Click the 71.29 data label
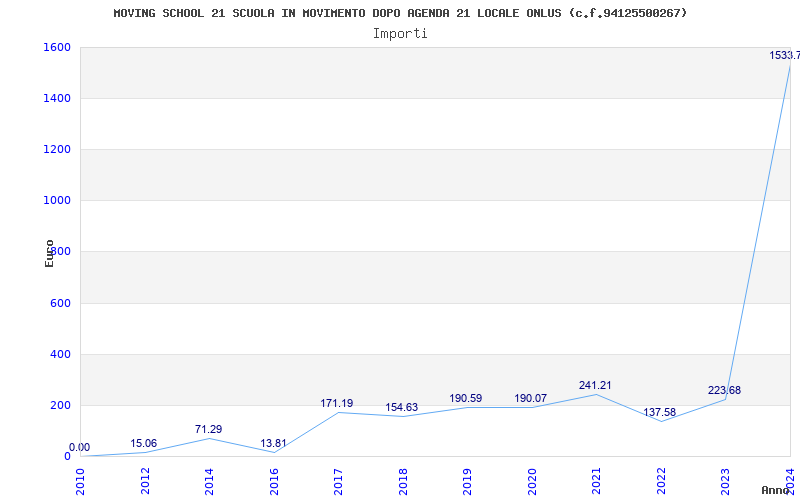The image size is (800, 500). click(x=208, y=430)
